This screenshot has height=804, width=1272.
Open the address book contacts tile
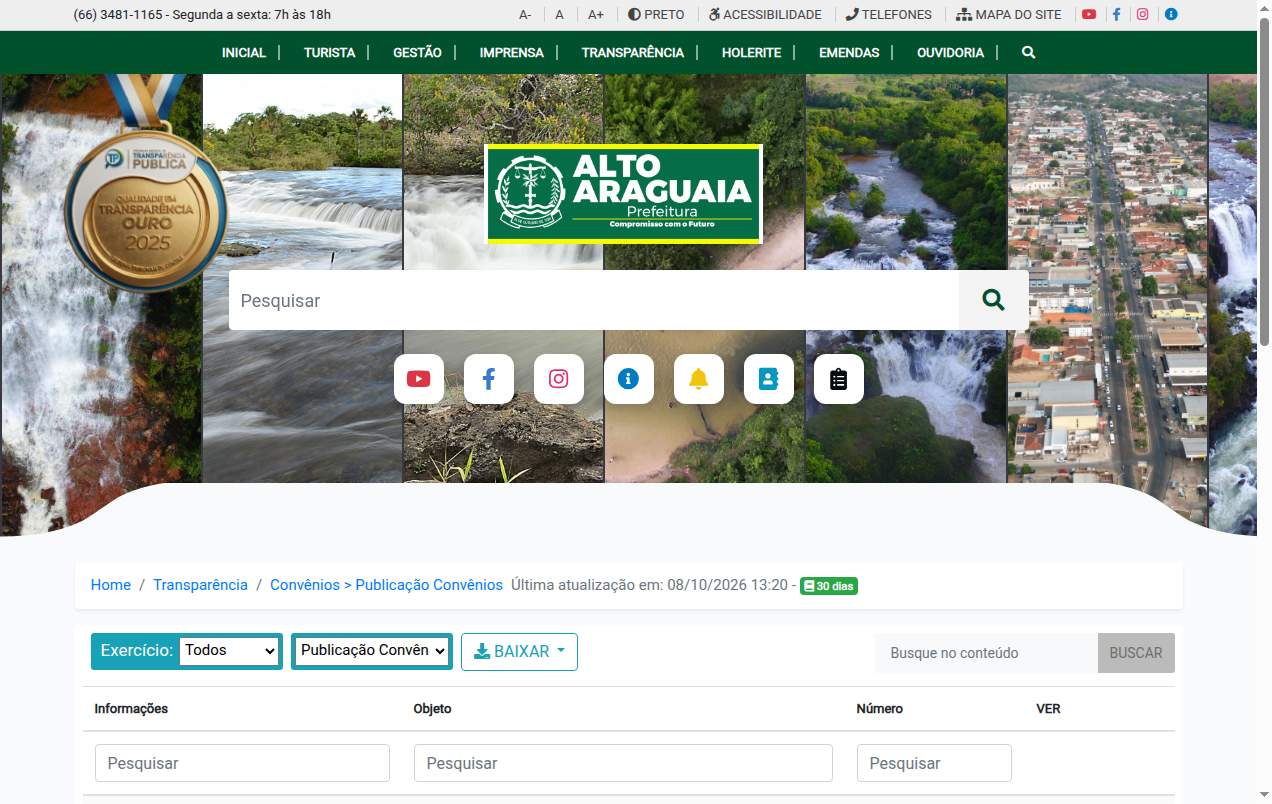[769, 379]
